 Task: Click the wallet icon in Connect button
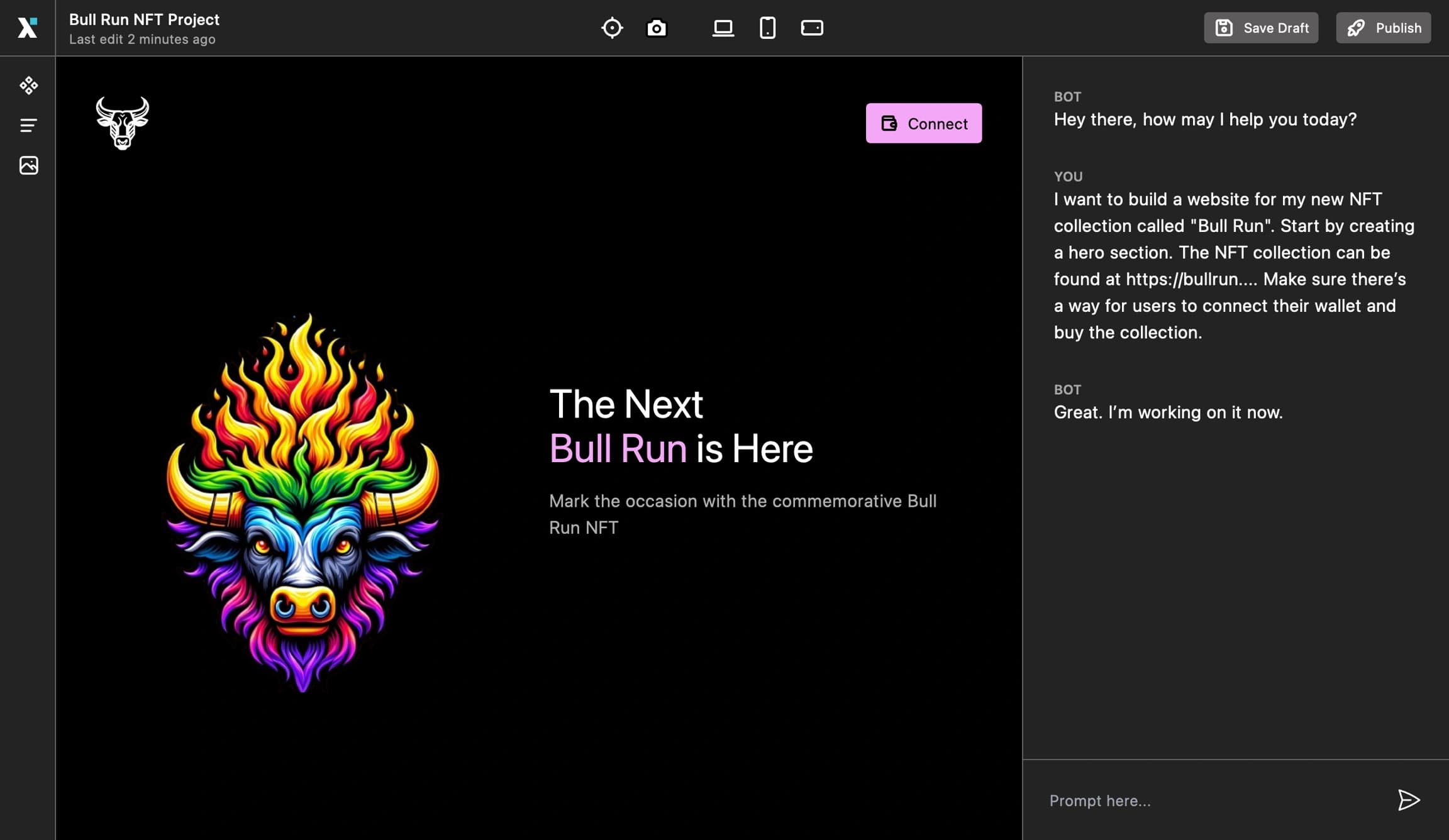889,123
